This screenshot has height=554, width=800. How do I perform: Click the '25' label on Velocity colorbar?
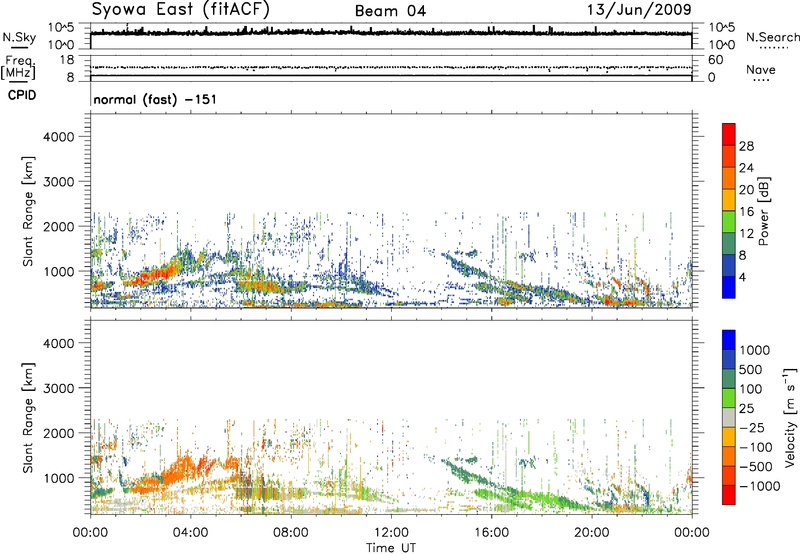746,408
